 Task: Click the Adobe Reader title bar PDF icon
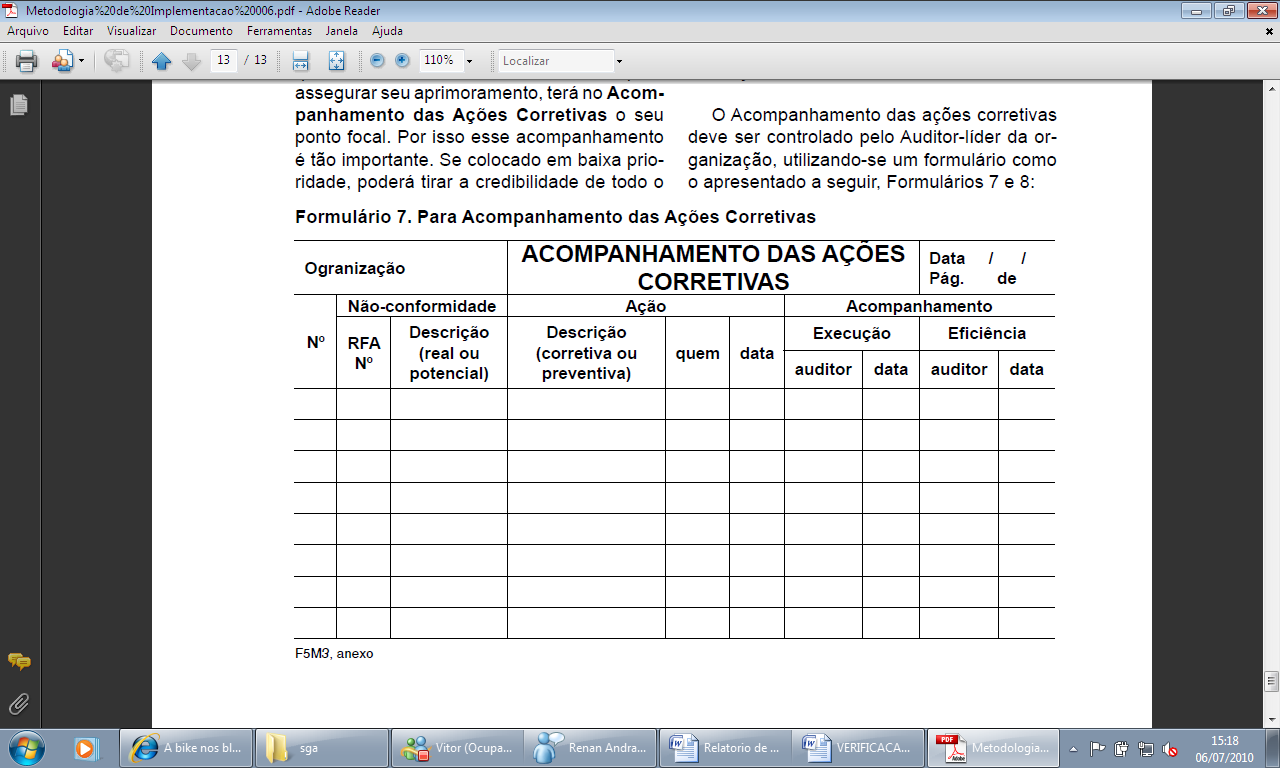[11, 10]
